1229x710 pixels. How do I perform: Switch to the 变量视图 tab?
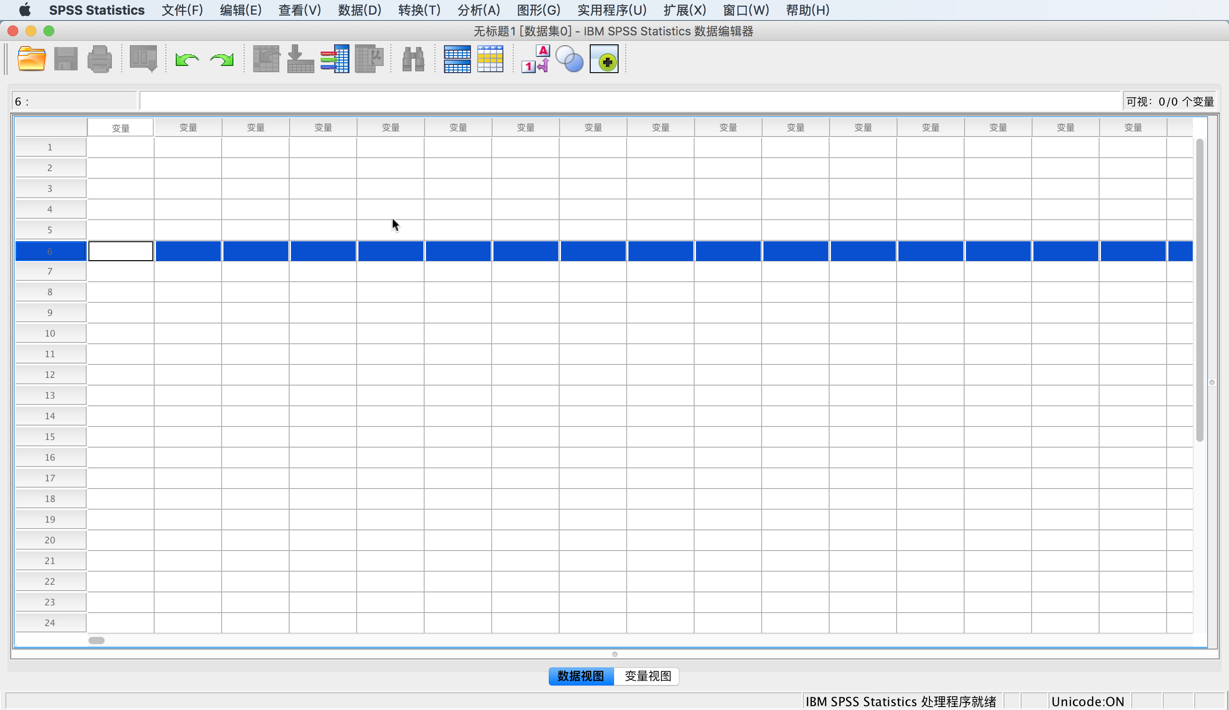click(647, 676)
